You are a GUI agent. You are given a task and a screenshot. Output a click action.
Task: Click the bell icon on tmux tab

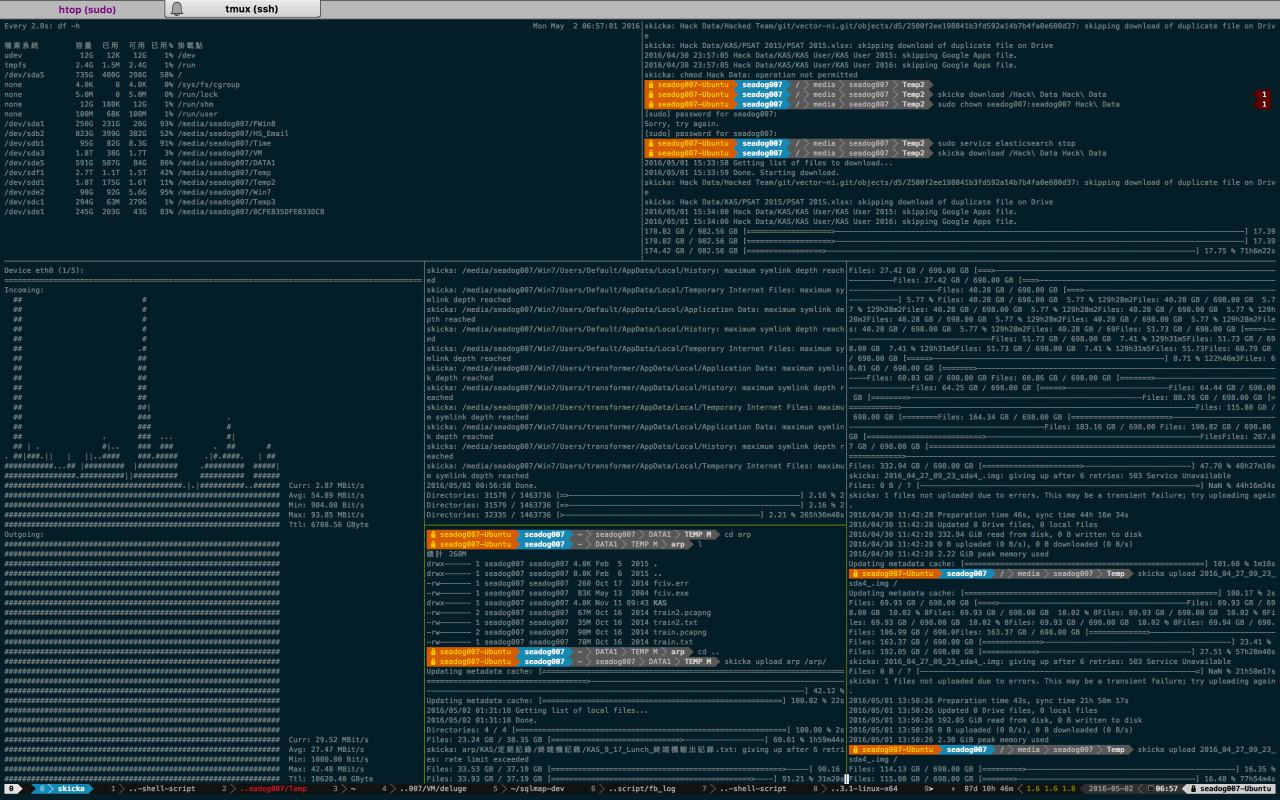[177, 9]
